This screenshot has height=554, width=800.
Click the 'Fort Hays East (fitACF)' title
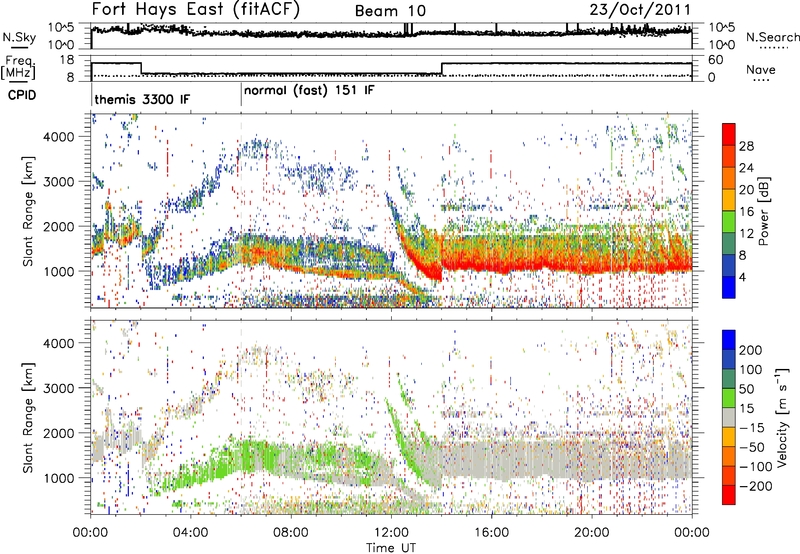point(195,9)
